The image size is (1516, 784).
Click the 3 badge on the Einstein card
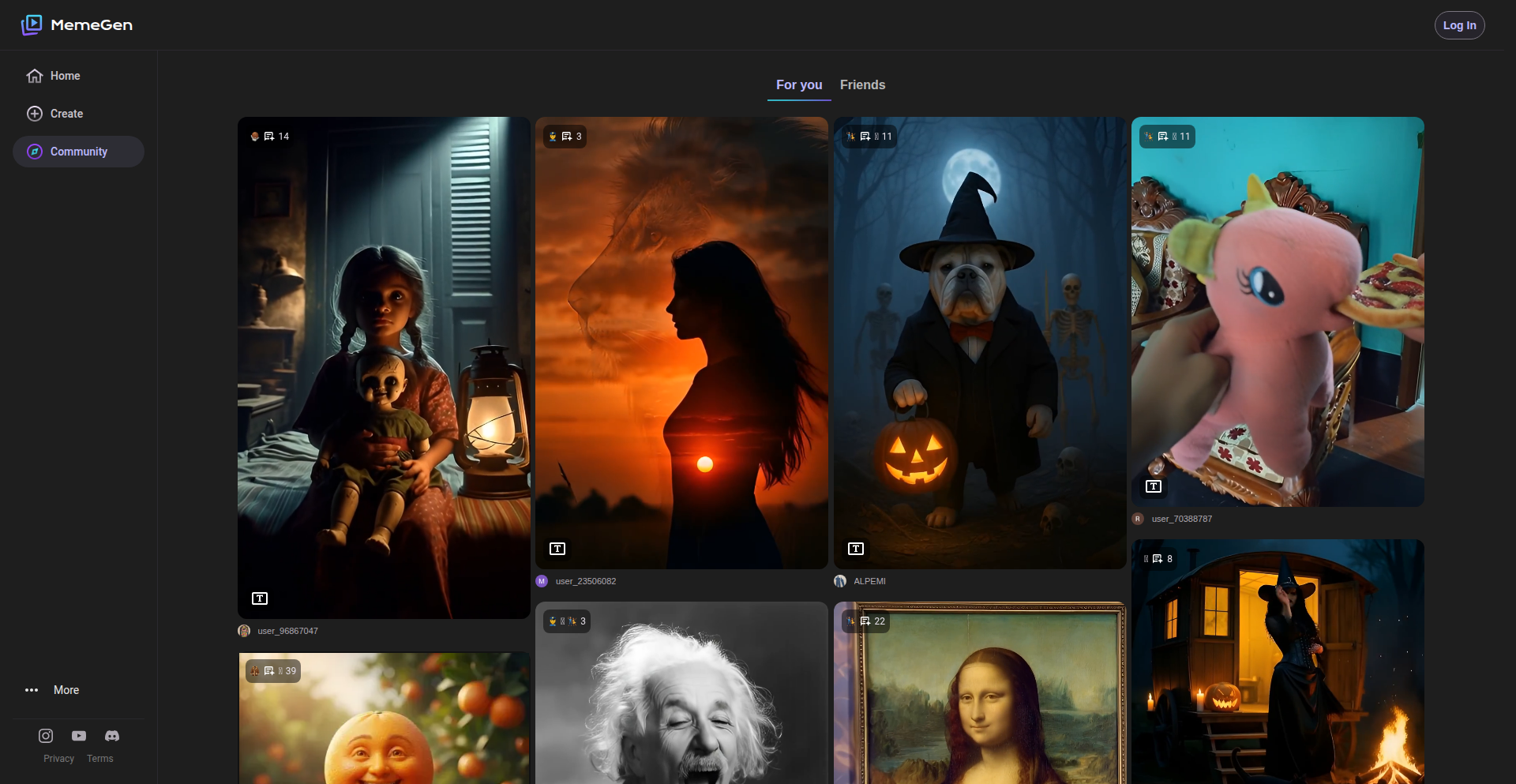[x=567, y=621]
